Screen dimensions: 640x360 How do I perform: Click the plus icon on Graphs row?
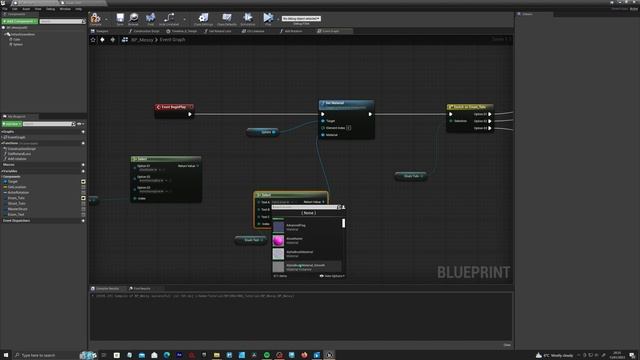point(83,132)
